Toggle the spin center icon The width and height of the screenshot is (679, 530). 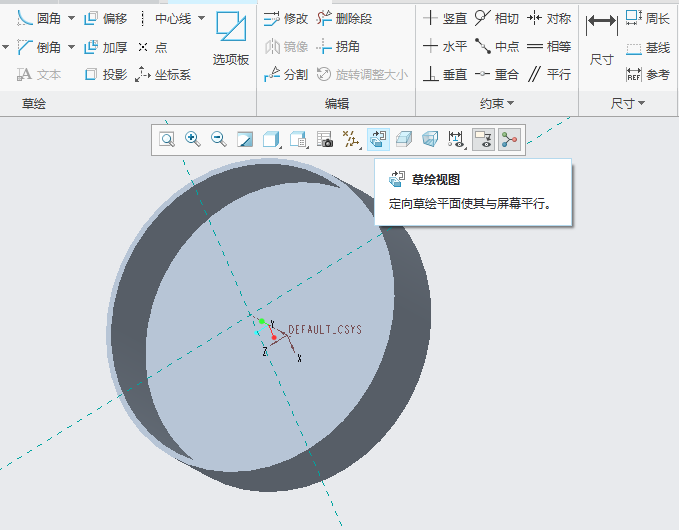509,139
